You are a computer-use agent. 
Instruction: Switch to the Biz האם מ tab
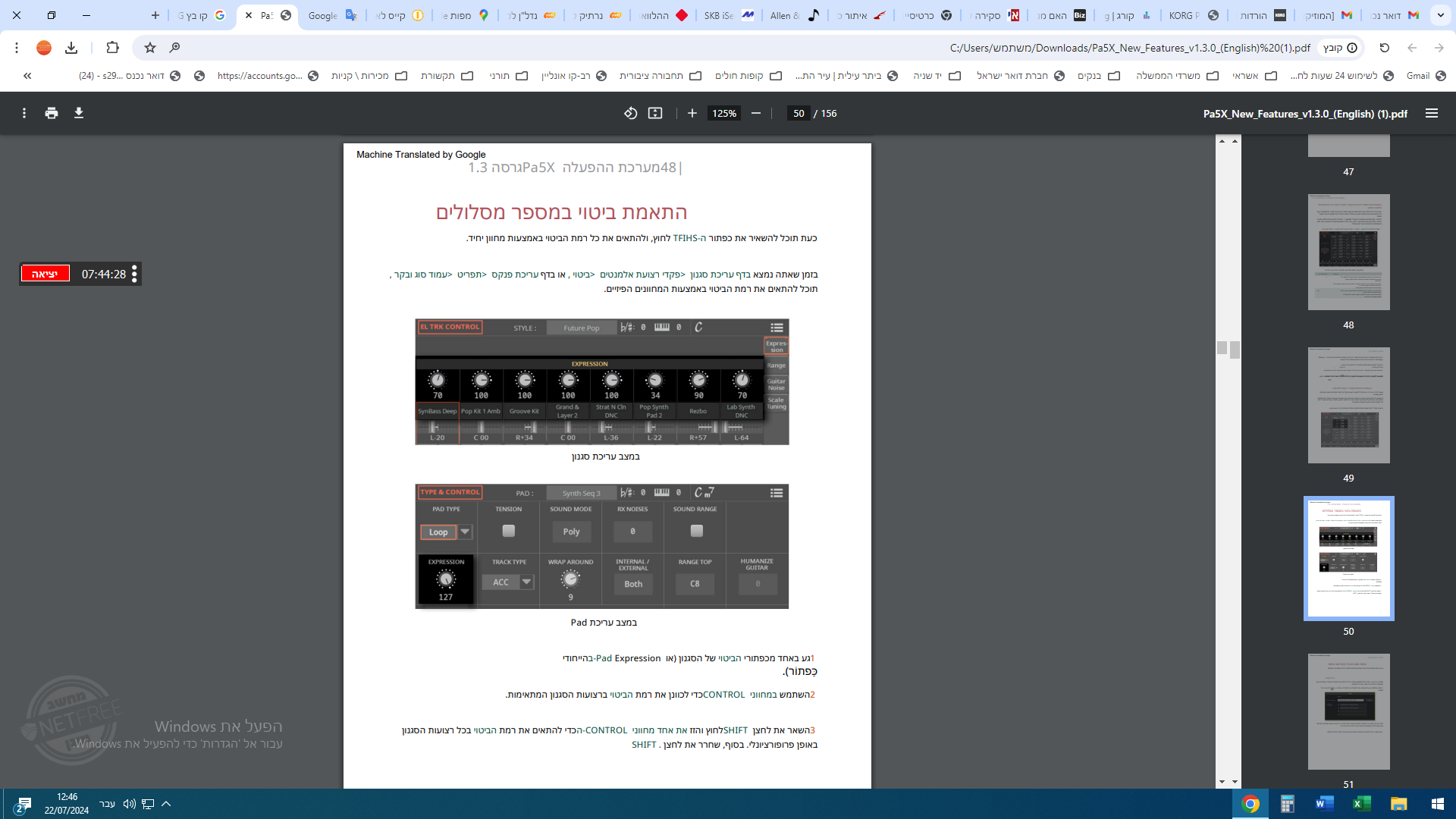(1062, 15)
